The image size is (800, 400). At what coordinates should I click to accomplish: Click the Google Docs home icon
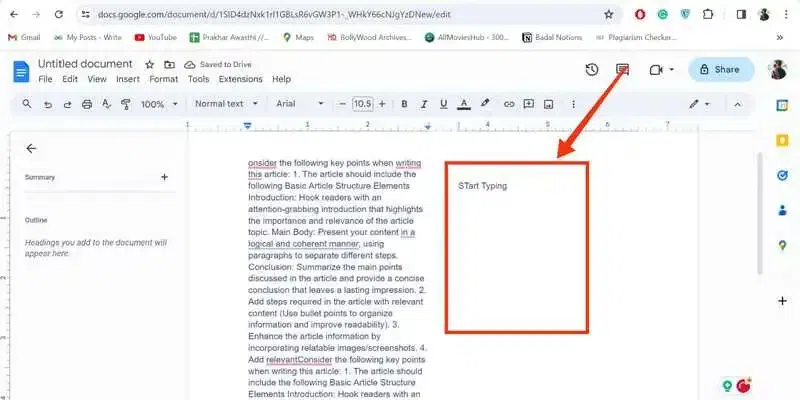click(x=21, y=71)
